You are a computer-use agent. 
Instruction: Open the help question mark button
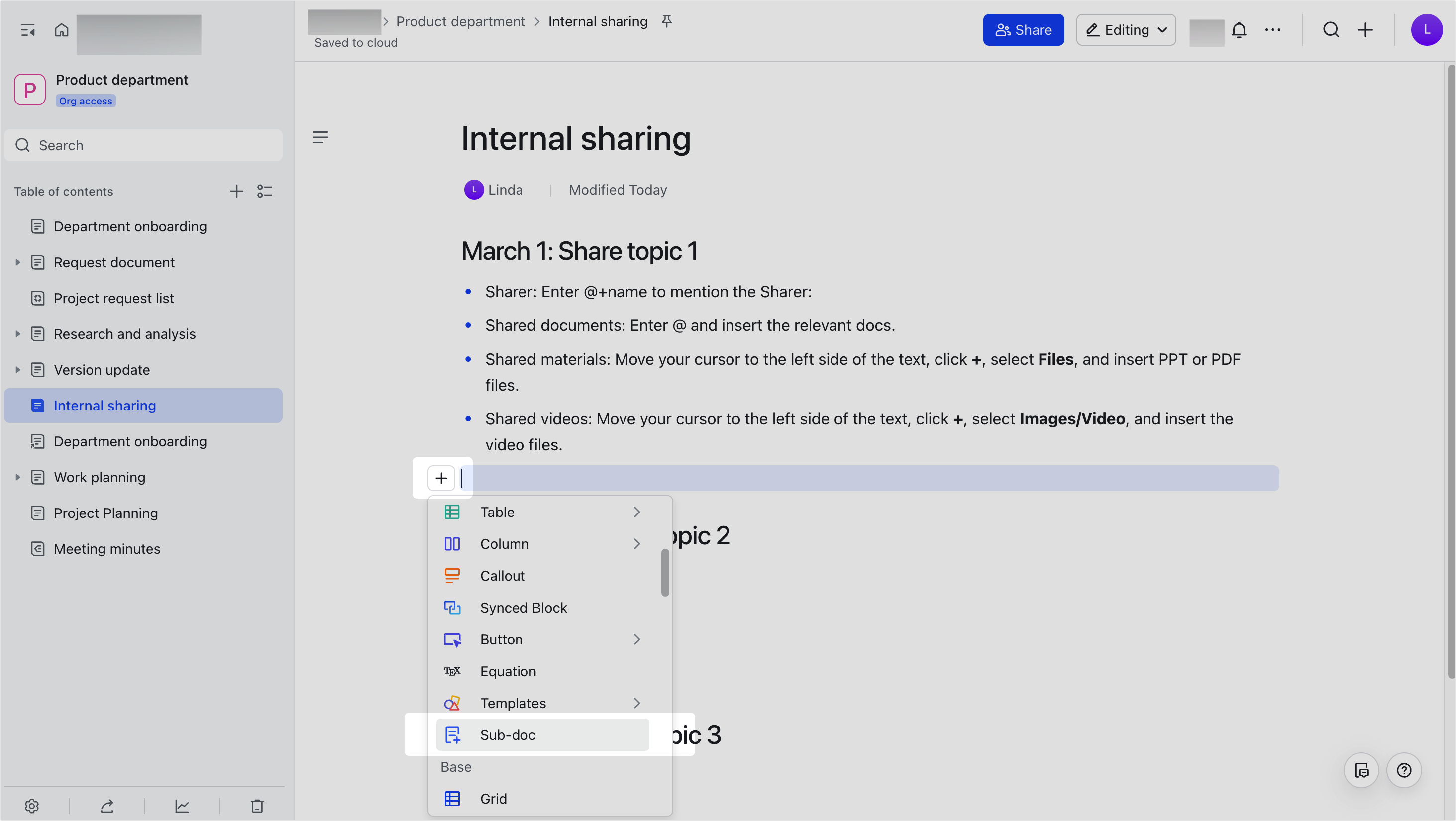point(1404,771)
